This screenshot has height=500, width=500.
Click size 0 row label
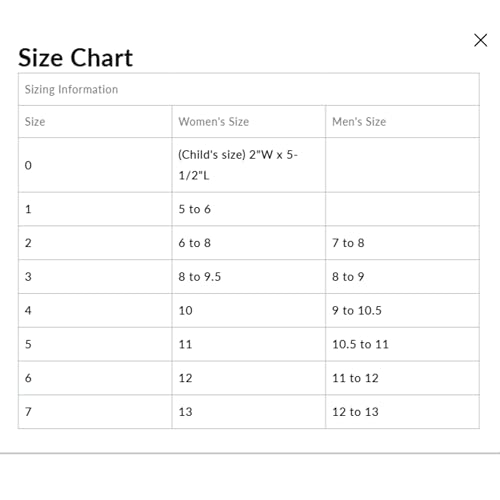[95, 165]
